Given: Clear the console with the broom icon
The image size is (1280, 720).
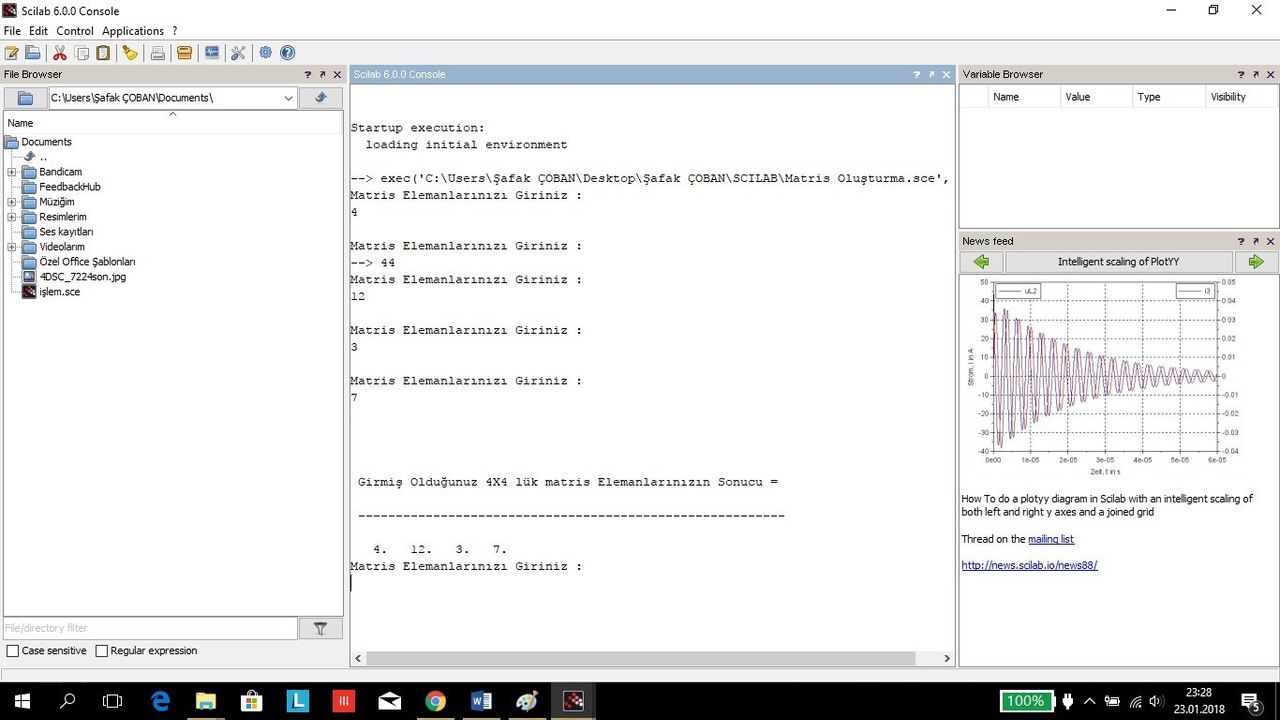Looking at the screenshot, I should [x=130, y=53].
